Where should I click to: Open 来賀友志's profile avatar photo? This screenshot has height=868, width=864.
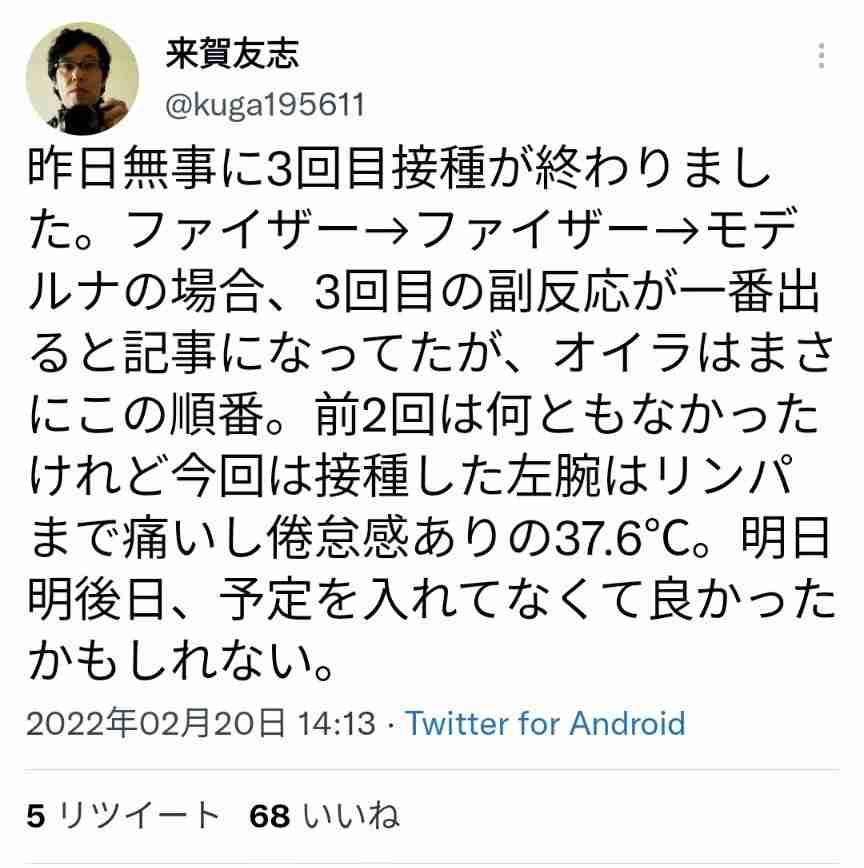[82, 79]
